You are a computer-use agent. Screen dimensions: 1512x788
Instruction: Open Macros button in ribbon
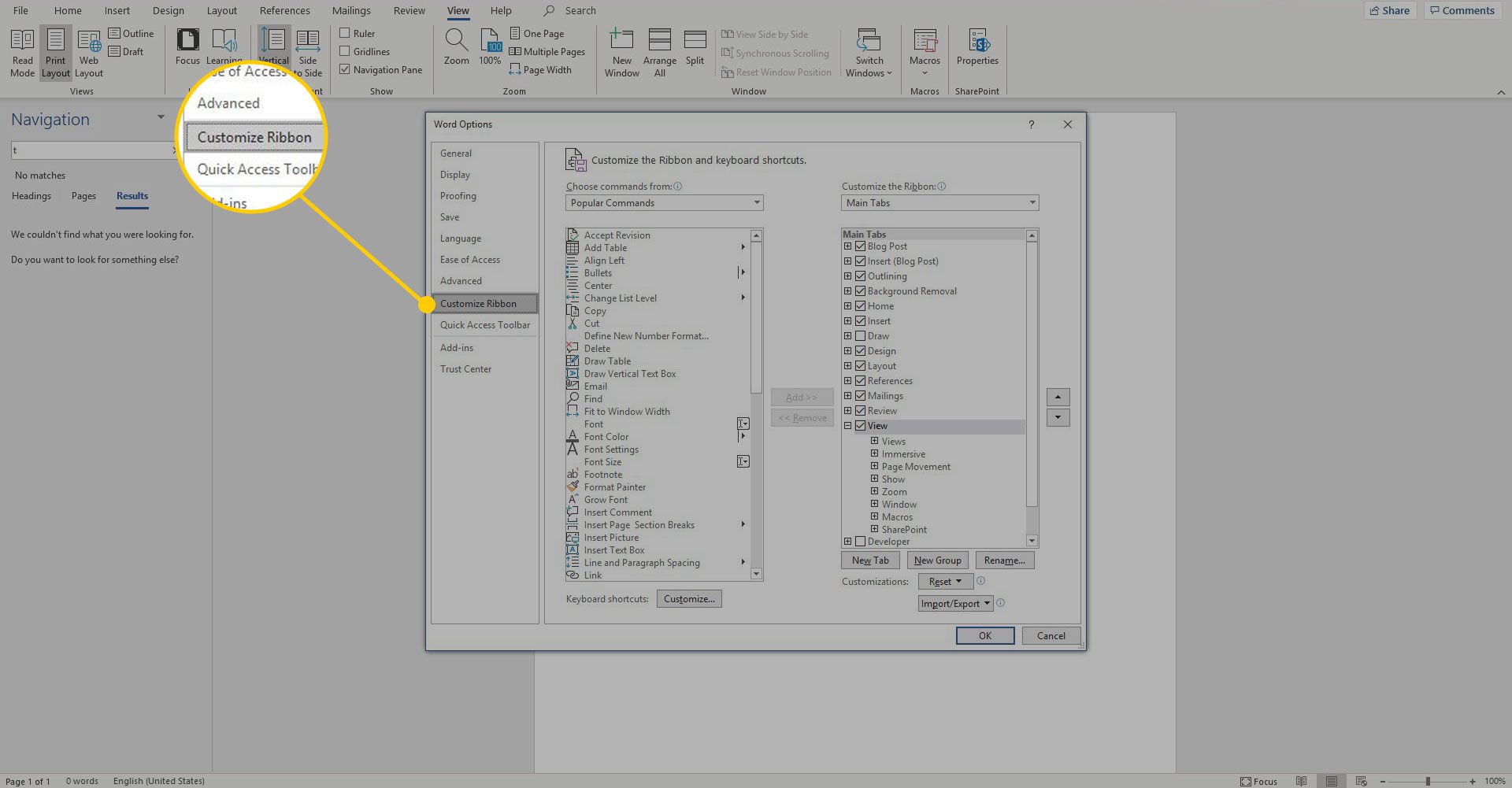click(x=925, y=53)
